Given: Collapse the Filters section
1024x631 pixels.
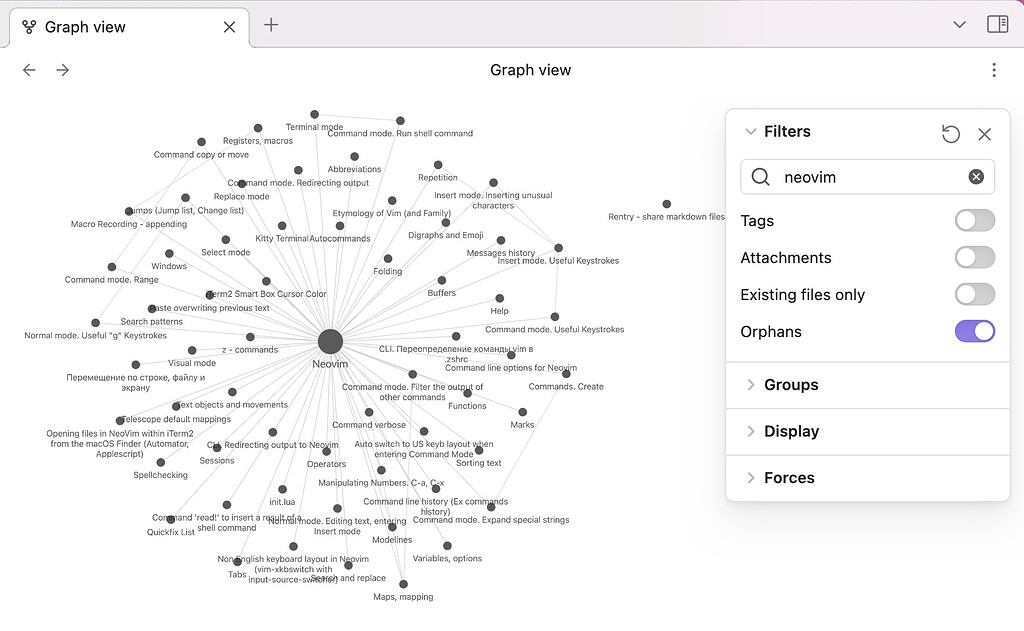Looking at the screenshot, I should coord(751,131).
